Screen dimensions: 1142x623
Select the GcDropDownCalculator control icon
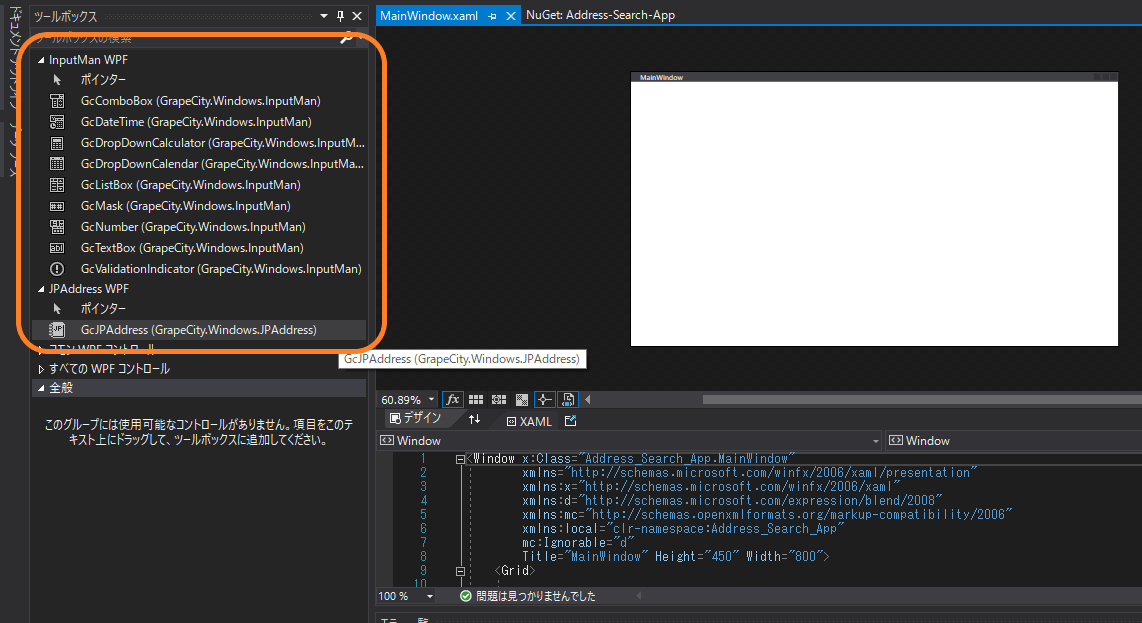(x=57, y=144)
